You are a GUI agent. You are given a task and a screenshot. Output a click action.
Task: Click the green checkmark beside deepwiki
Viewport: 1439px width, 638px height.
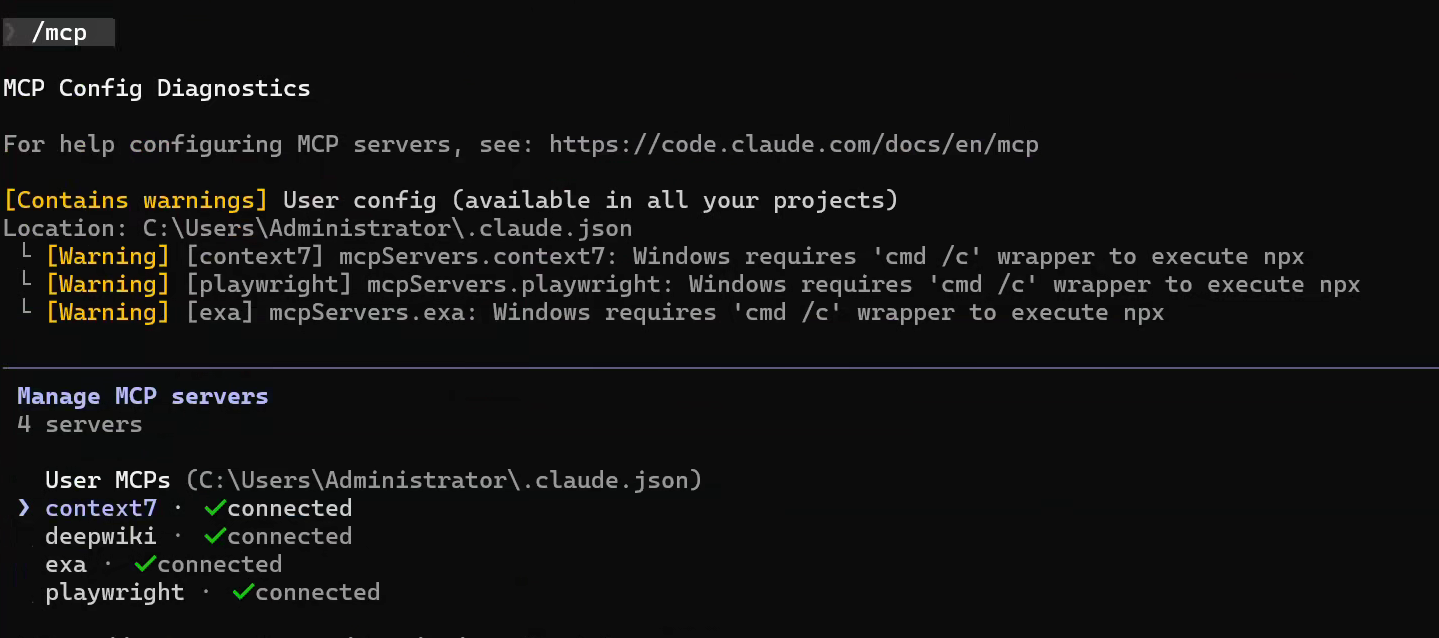pos(213,536)
